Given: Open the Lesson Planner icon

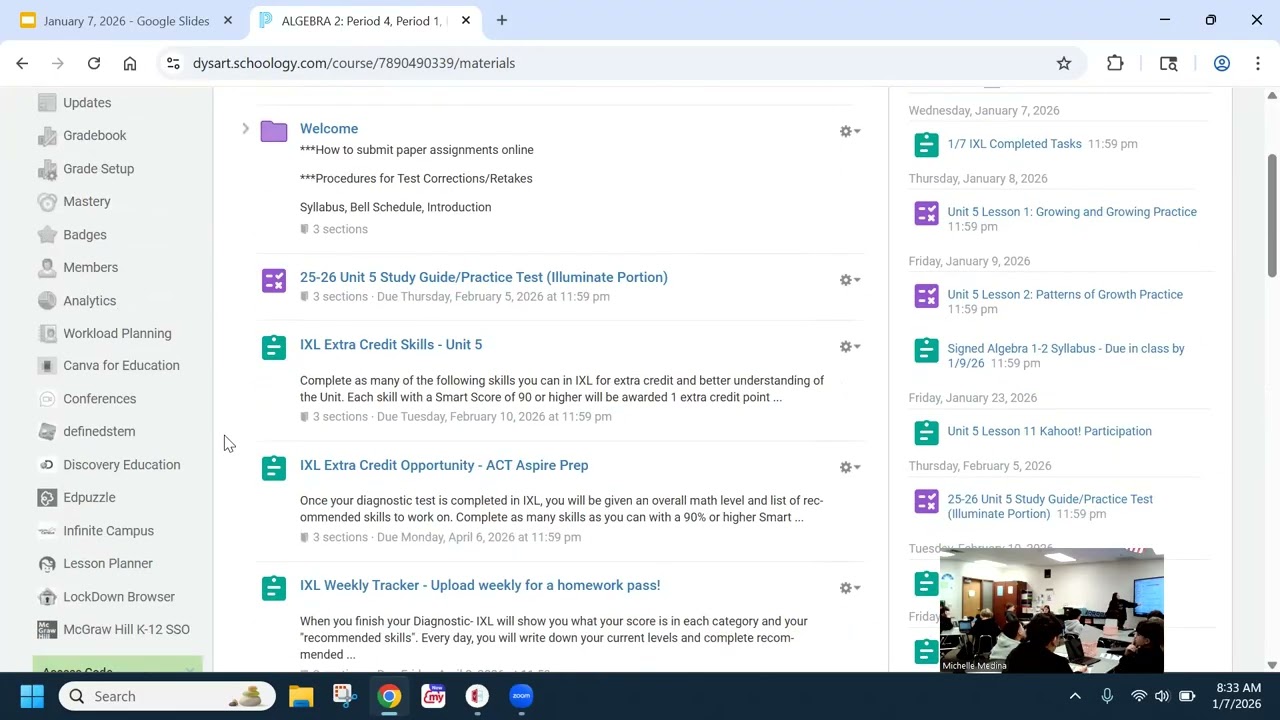Looking at the screenshot, I should tap(47, 563).
